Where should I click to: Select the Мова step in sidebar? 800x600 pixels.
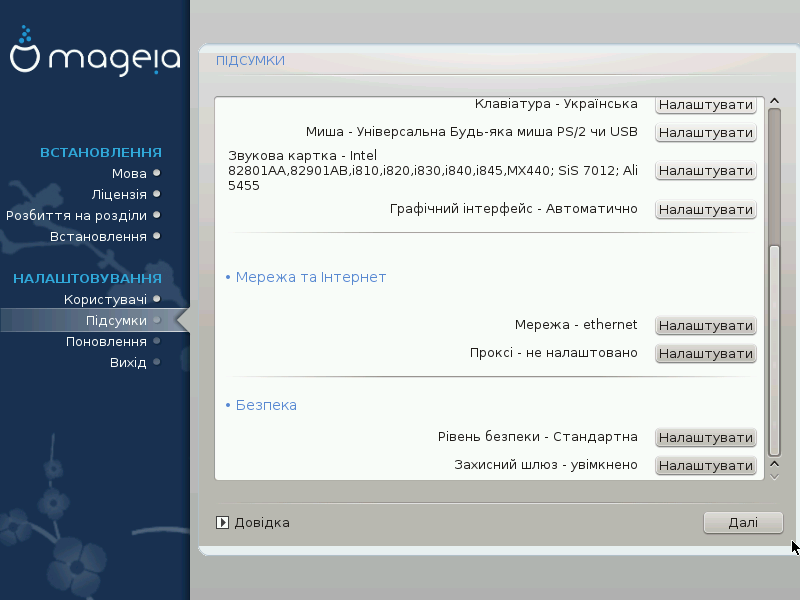coord(129,173)
